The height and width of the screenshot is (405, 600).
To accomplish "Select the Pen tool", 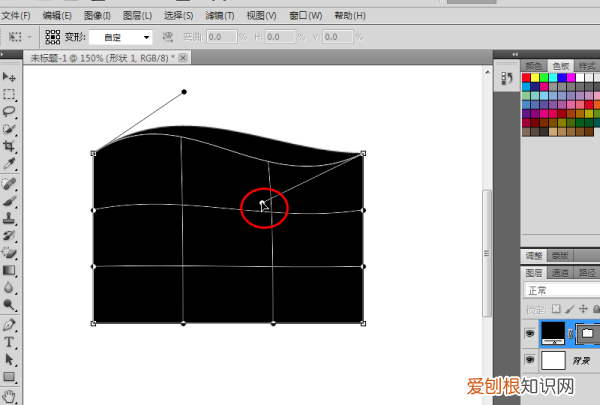I will (9, 324).
